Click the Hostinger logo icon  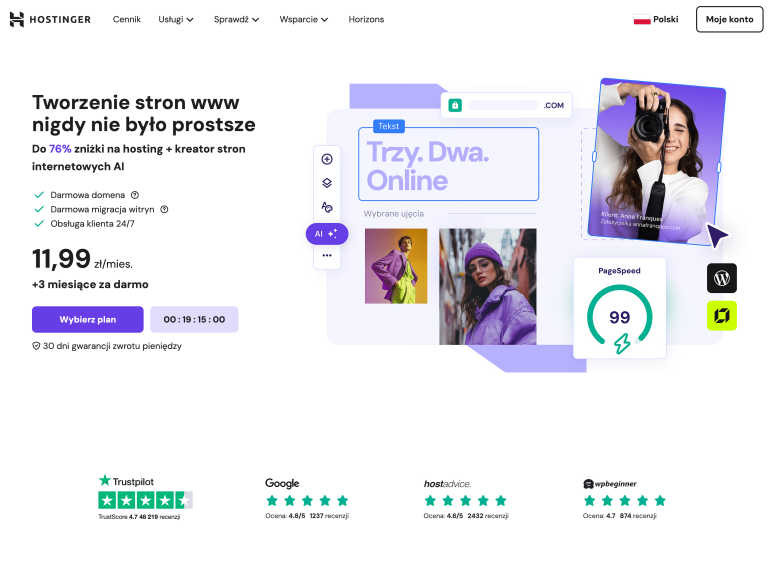click(17, 19)
